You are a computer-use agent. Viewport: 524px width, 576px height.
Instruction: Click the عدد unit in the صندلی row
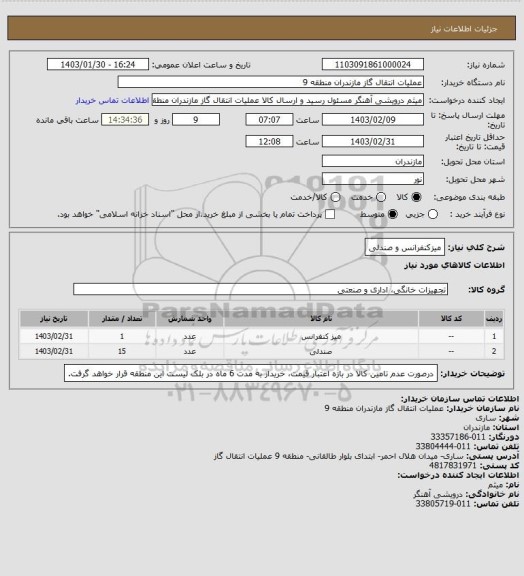(x=190, y=351)
